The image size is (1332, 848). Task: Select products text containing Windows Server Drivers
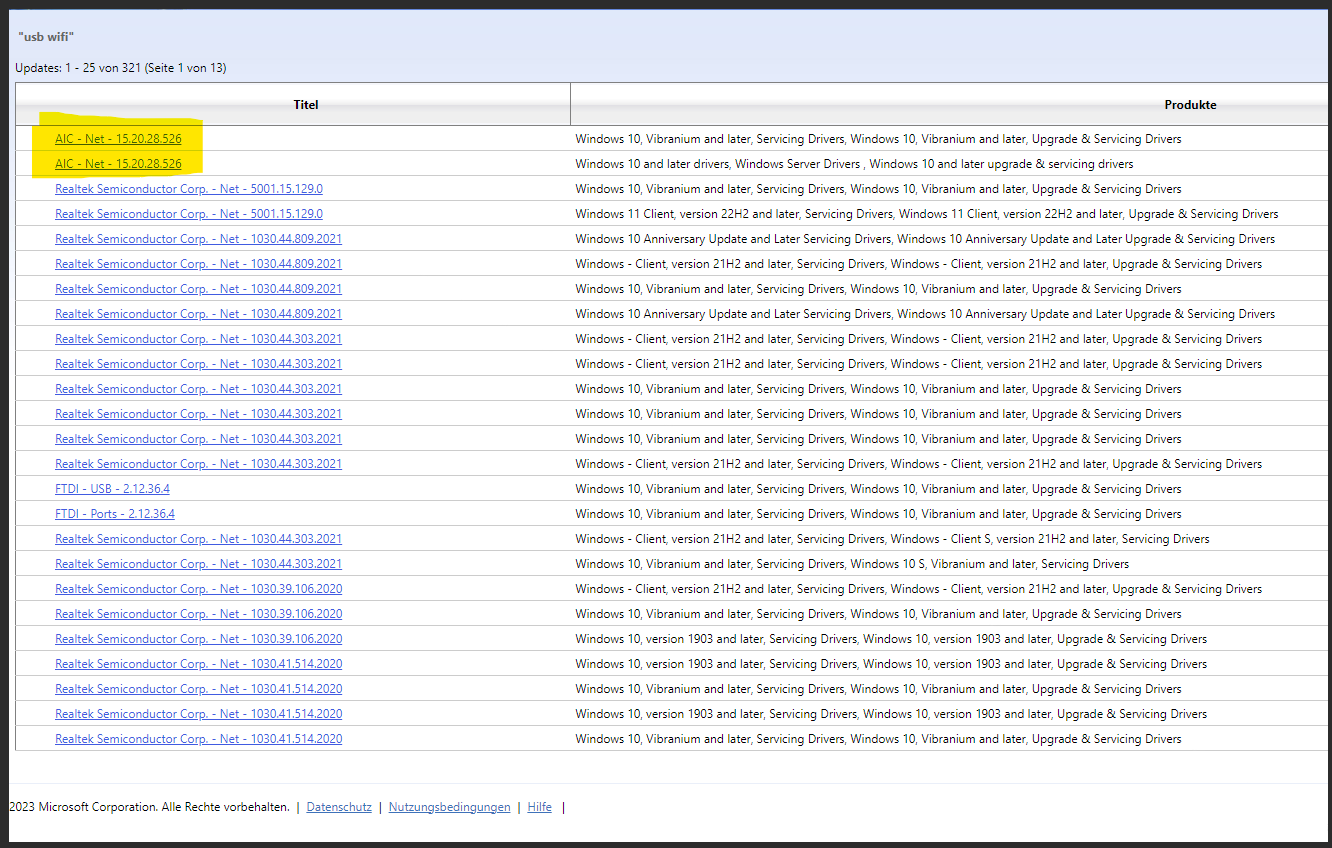point(854,164)
